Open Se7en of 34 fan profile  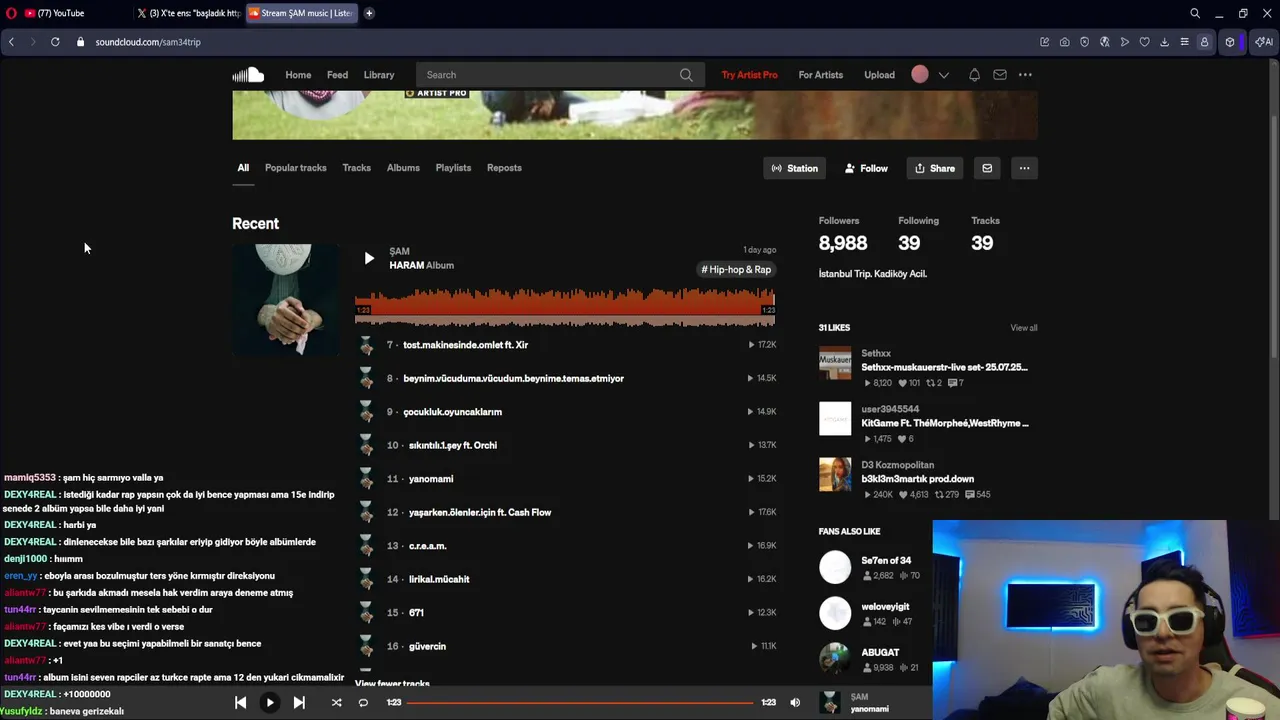[886, 561]
